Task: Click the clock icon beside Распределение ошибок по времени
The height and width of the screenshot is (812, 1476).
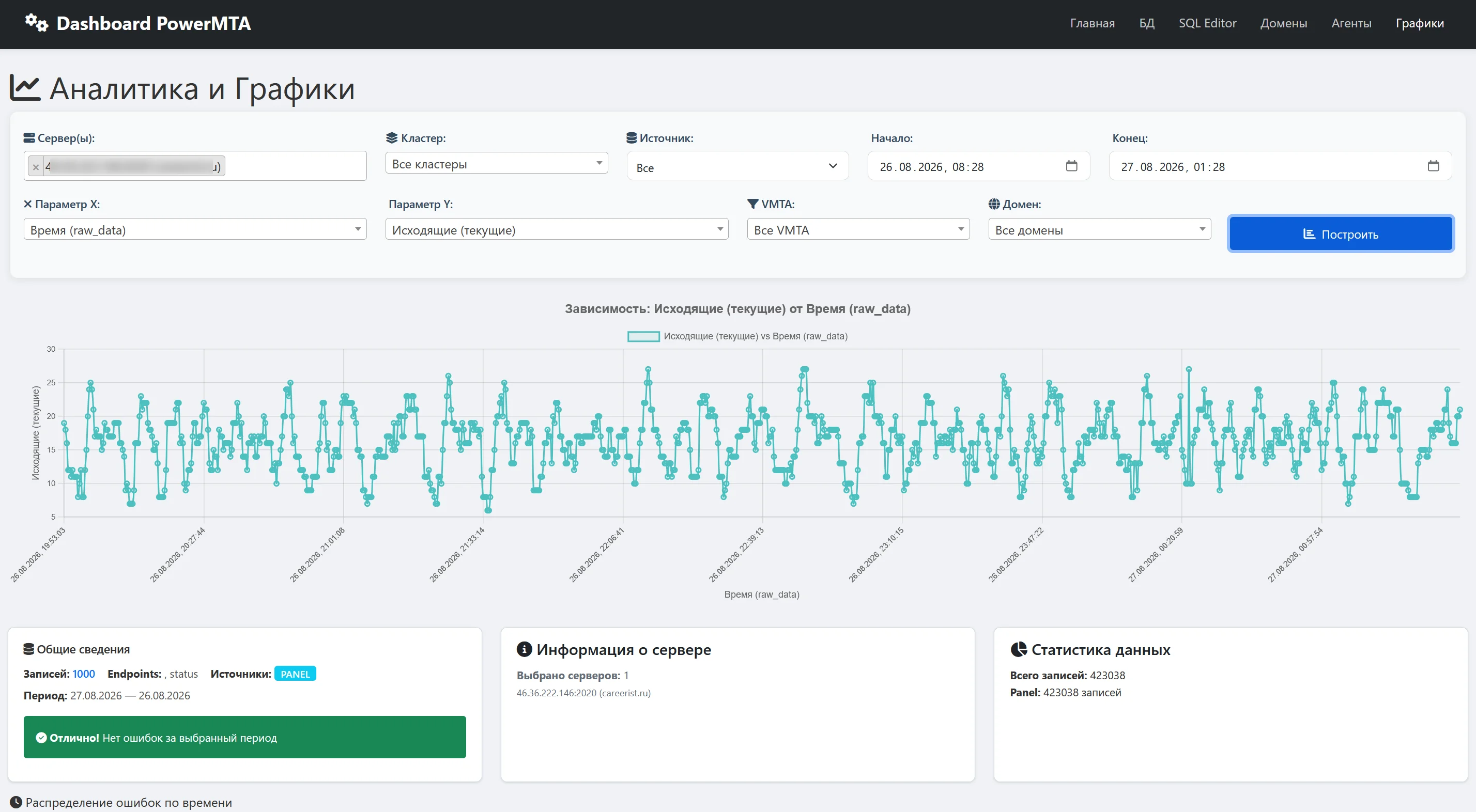Action: tap(16, 802)
